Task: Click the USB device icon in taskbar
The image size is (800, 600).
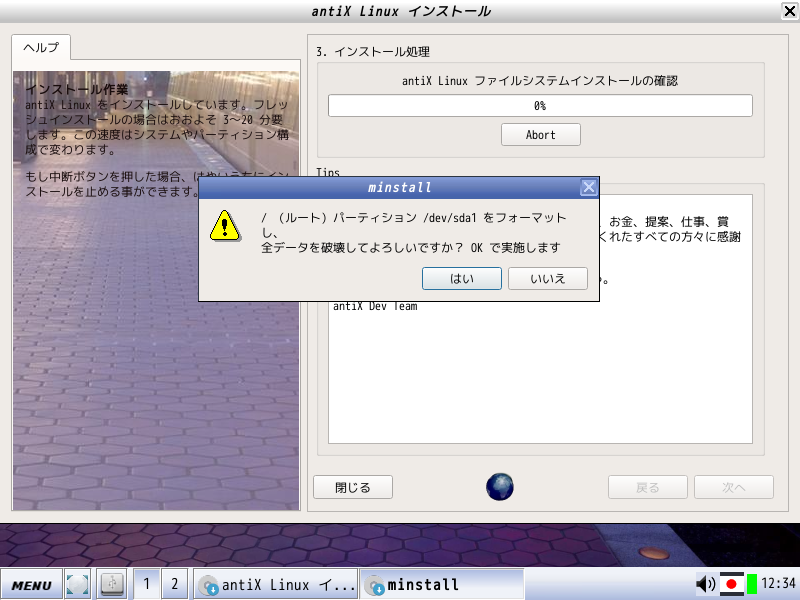Action: coord(112,584)
